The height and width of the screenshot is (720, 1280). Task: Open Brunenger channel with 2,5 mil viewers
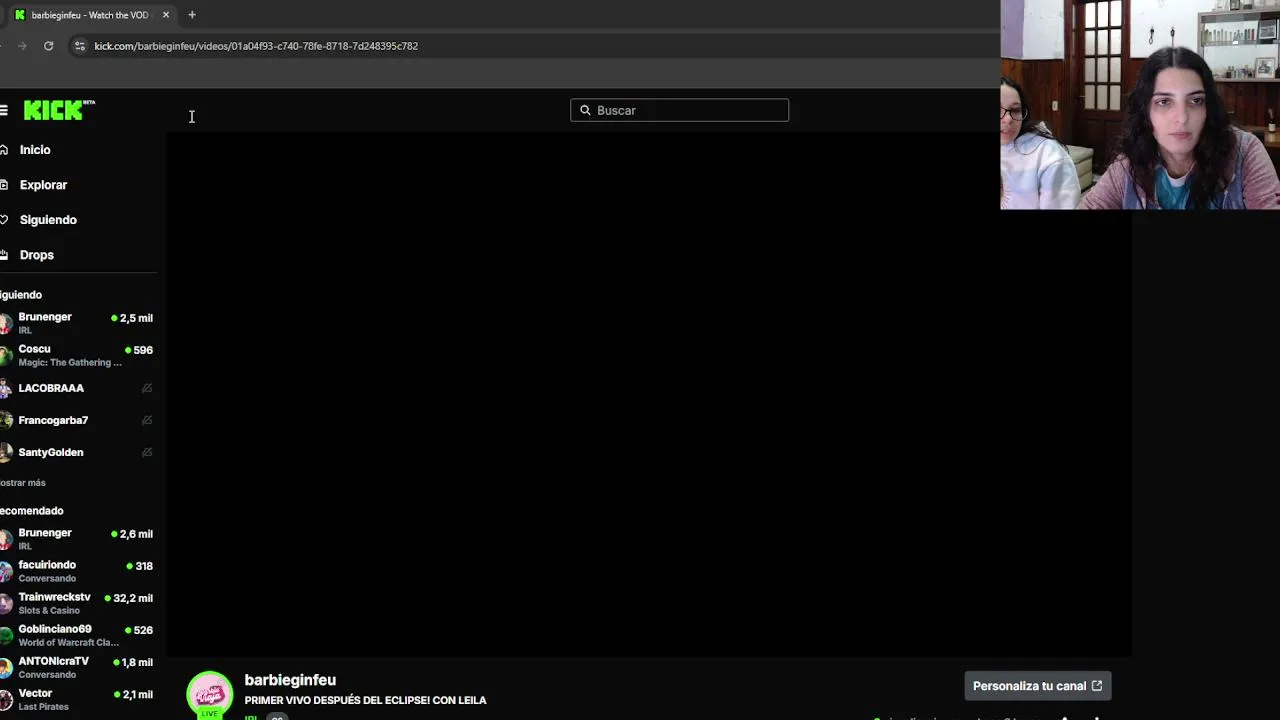point(45,317)
